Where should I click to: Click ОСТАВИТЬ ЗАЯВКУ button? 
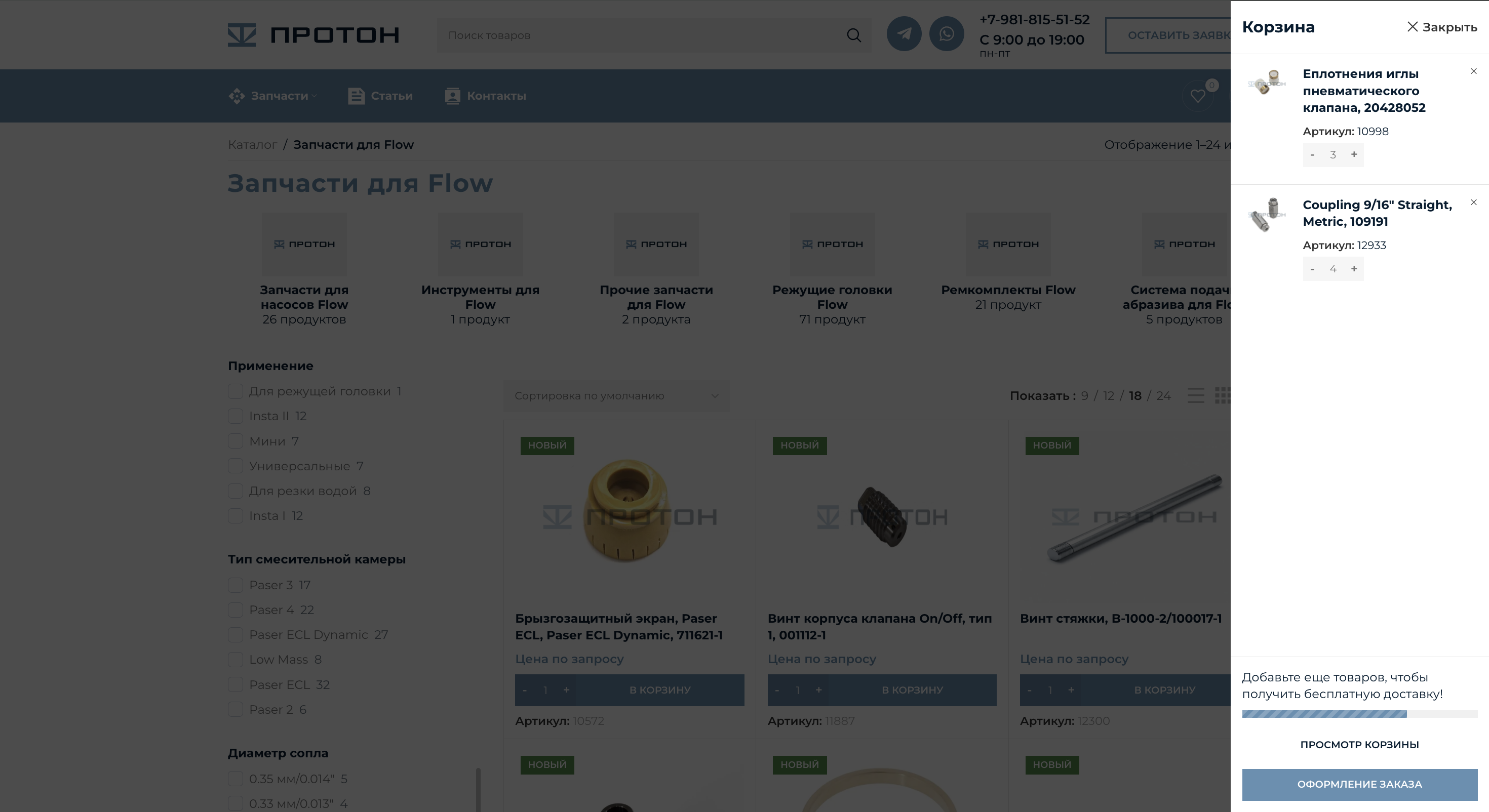(1168, 35)
